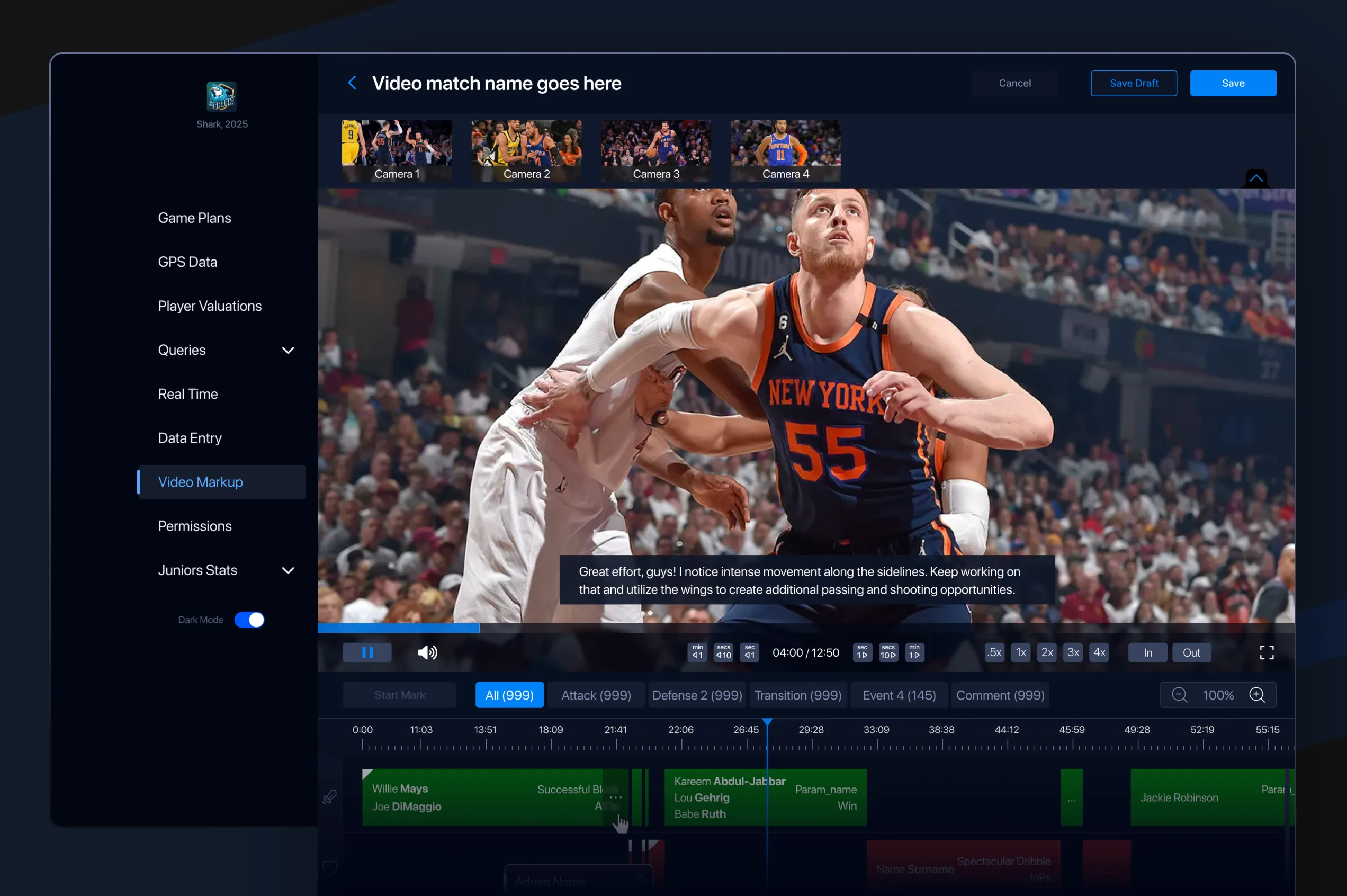This screenshot has width=1347, height=896.
Task: Go back using the left arrow icon
Action: pos(352,84)
